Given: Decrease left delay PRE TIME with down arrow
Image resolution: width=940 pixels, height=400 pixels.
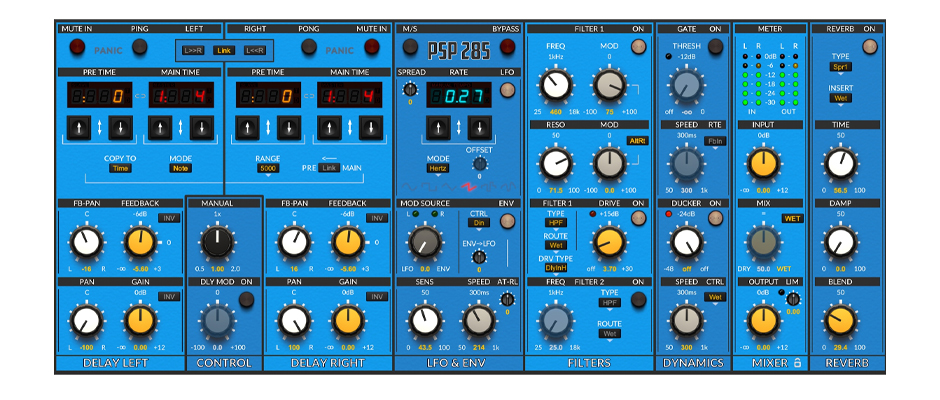Looking at the screenshot, I should [120, 128].
